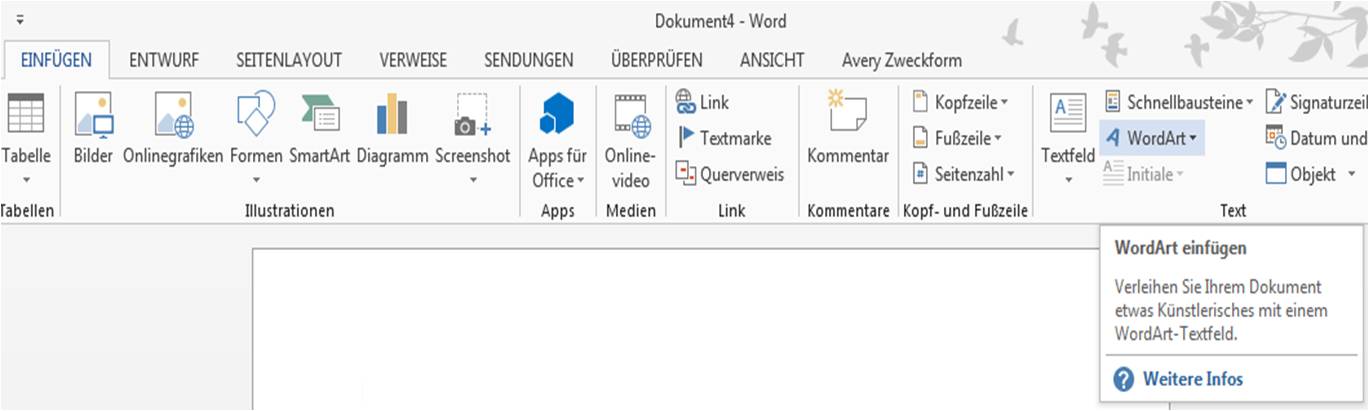Insert Datum und Uhrzeit
The height and width of the screenshot is (411, 1369).
pos(1276,138)
